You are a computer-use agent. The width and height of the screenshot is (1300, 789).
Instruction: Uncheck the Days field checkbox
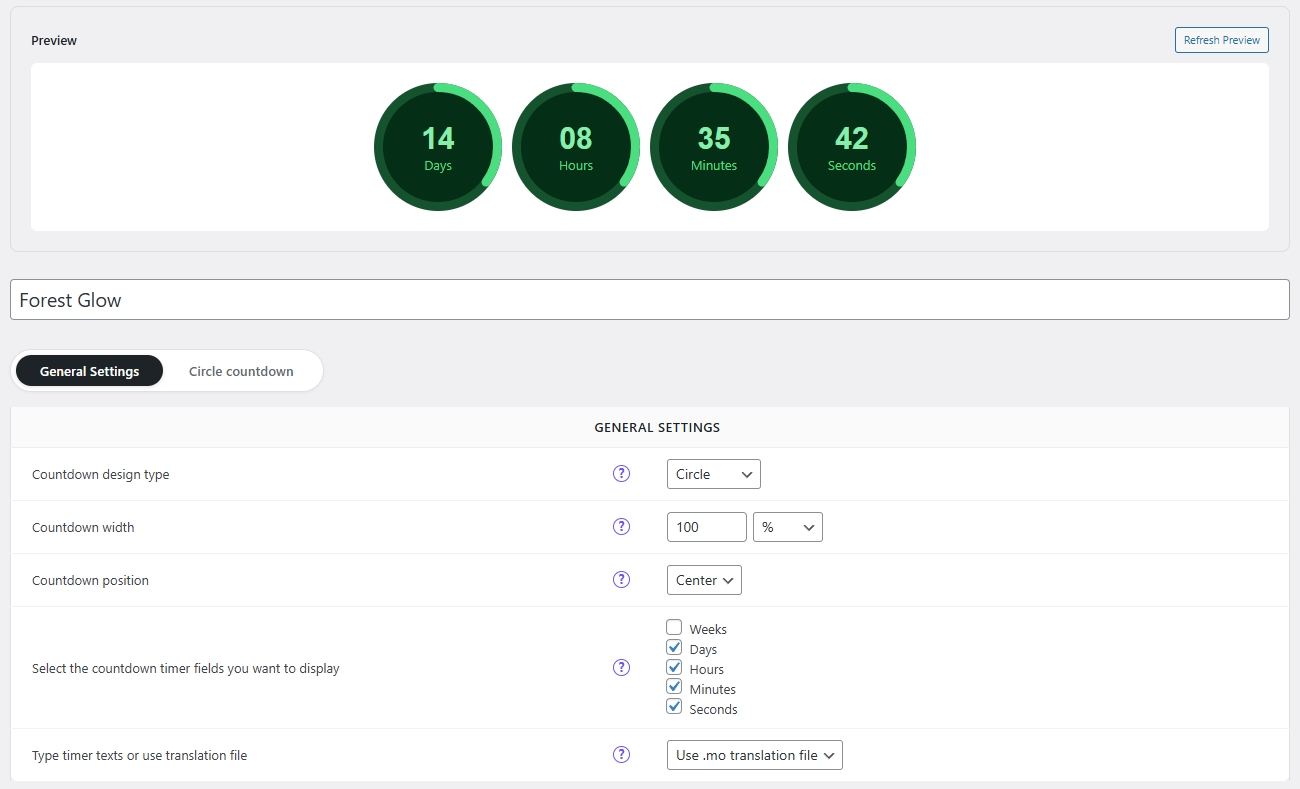[674, 648]
